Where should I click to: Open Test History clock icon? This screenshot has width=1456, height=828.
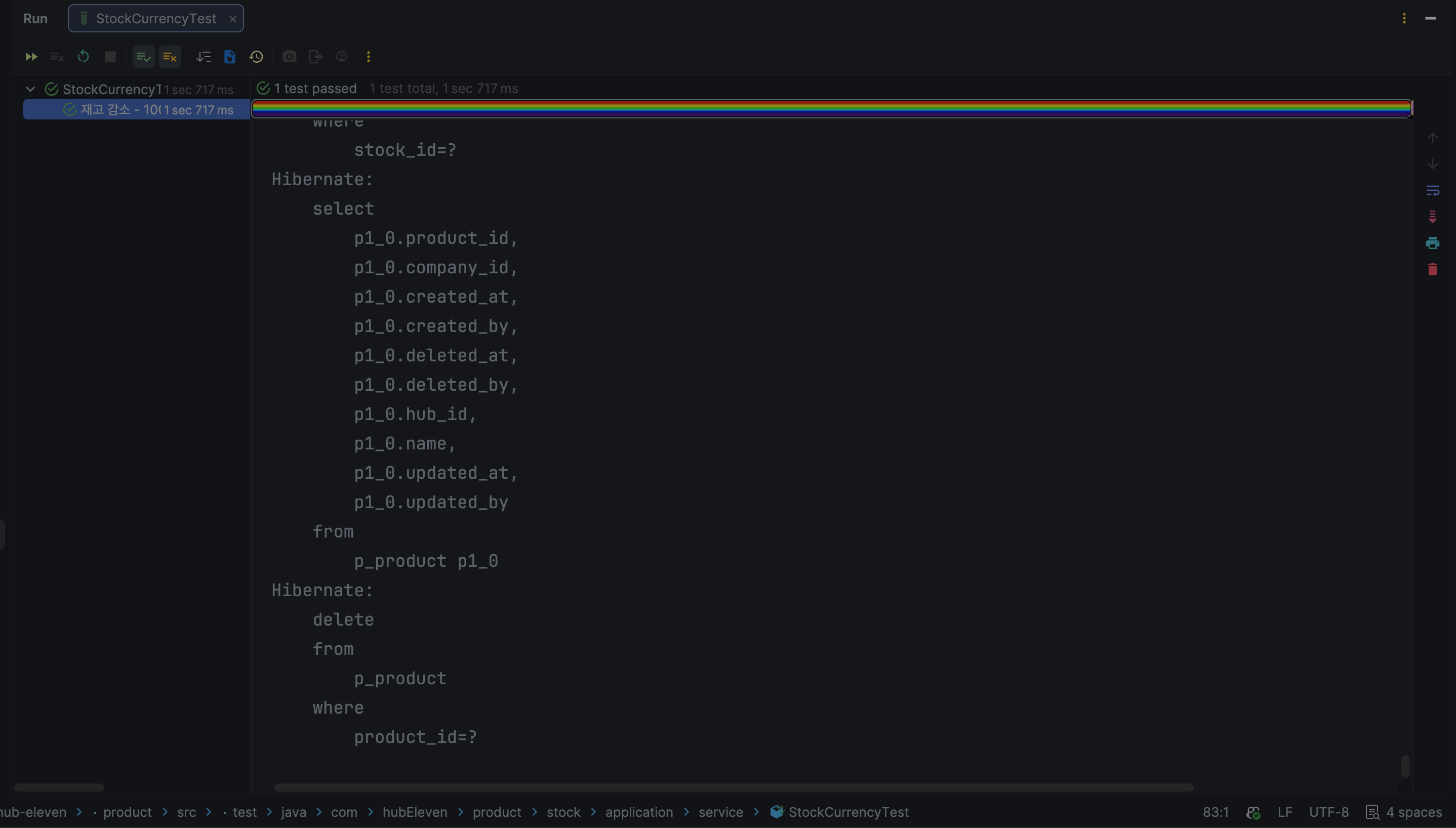coord(257,57)
